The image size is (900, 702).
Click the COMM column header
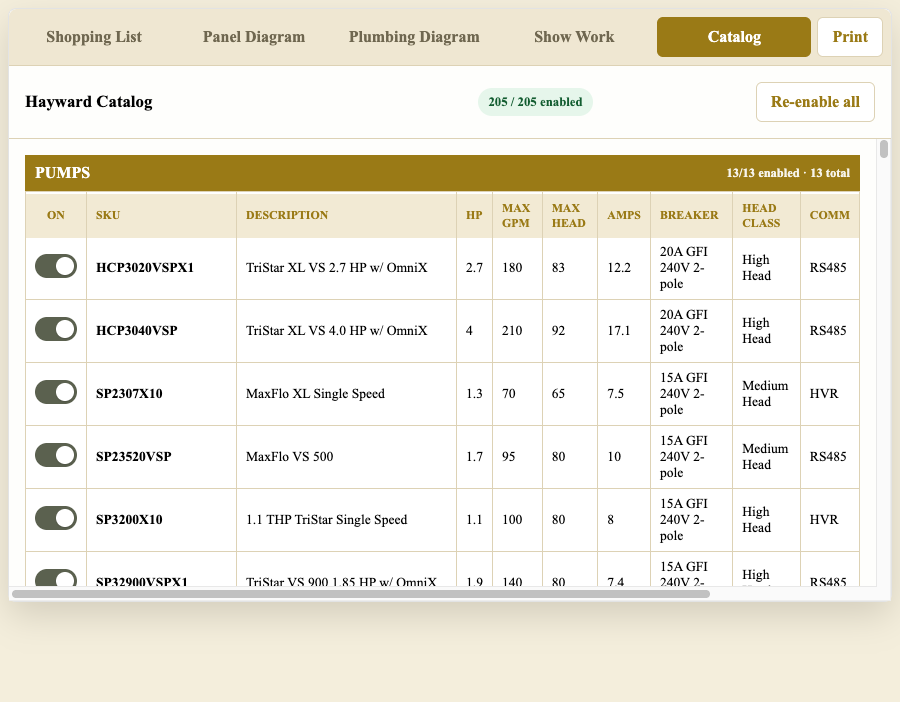click(829, 215)
